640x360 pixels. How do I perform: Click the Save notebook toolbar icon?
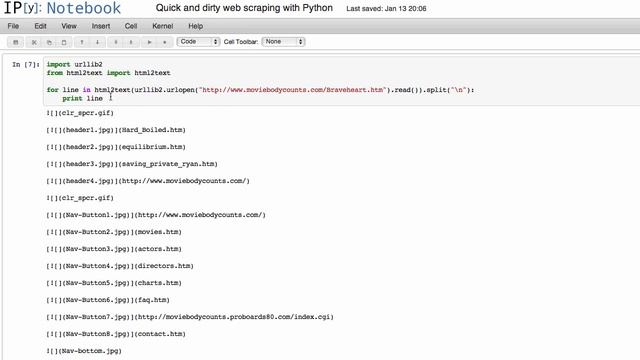(16, 42)
